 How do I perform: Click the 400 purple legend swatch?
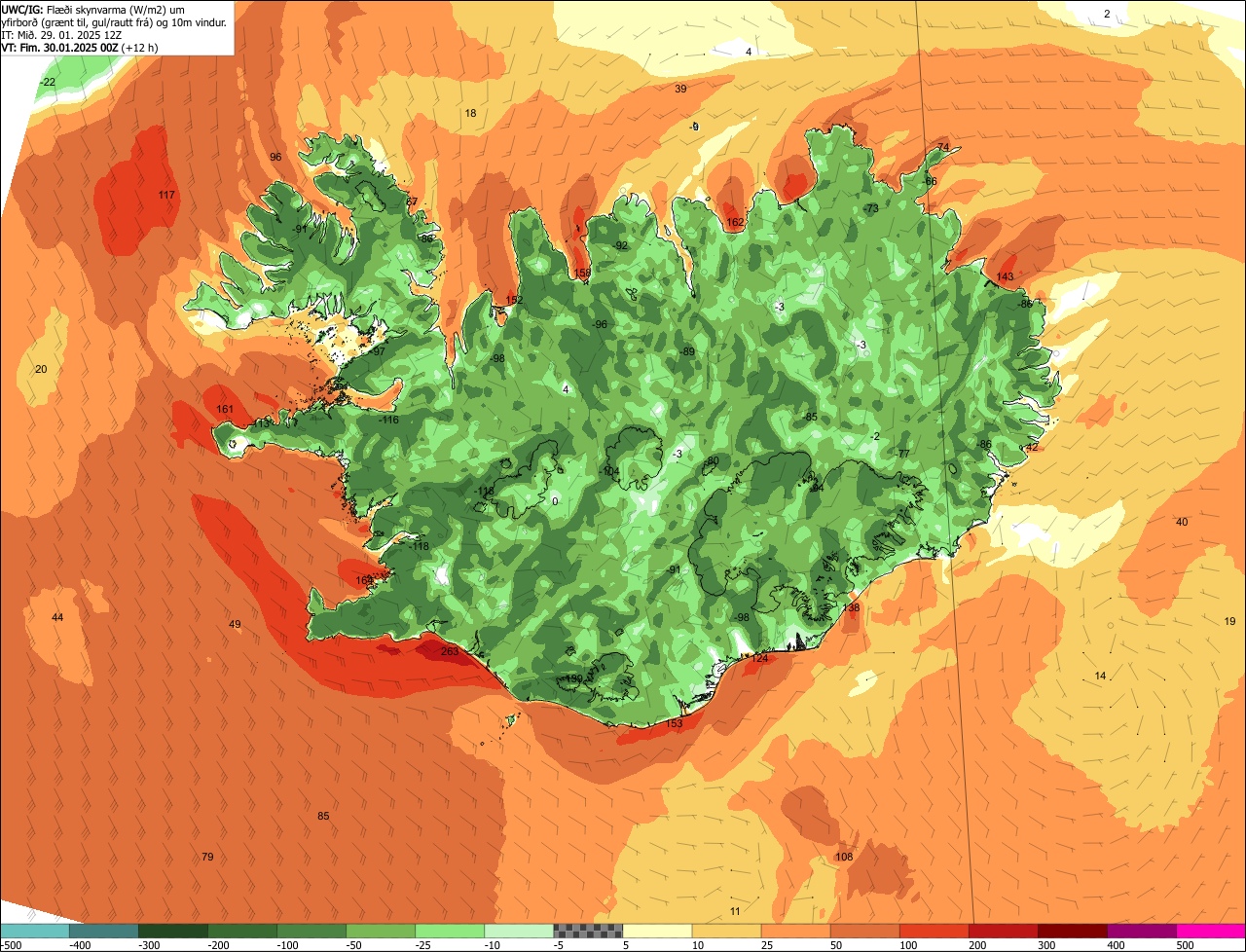tap(1140, 931)
